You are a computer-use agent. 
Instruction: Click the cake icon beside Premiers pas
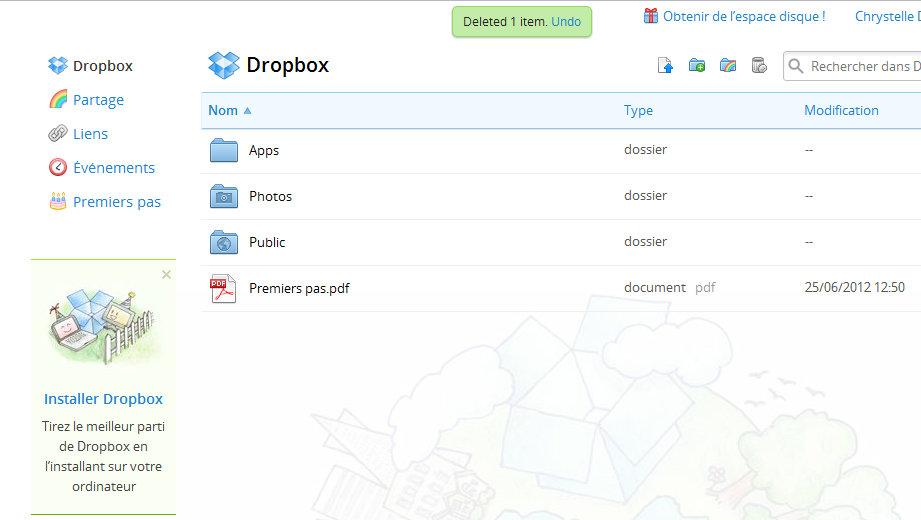[58, 202]
